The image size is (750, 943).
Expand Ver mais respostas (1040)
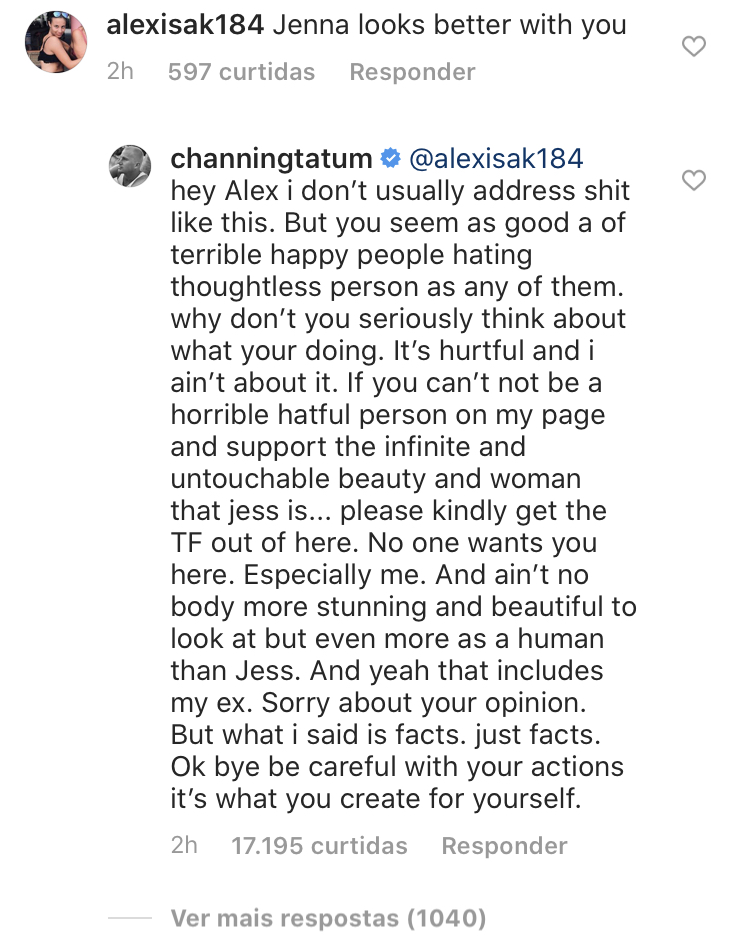pyautogui.click(x=328, y=918)
